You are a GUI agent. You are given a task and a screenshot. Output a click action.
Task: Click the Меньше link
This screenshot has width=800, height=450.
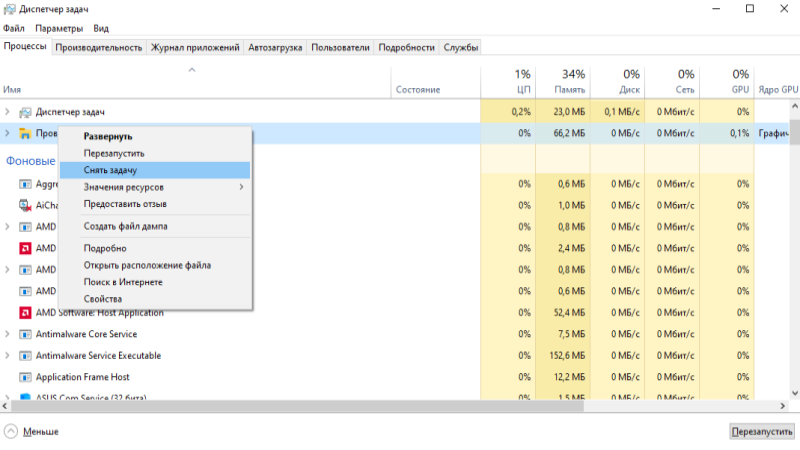click(x=41, y=432)
